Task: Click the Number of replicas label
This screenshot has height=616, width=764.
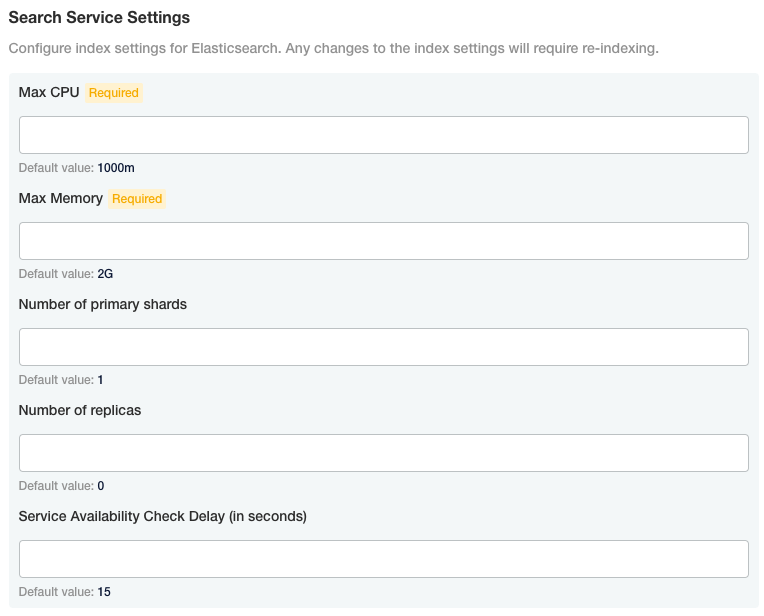Action: click(x=80, y=410)
